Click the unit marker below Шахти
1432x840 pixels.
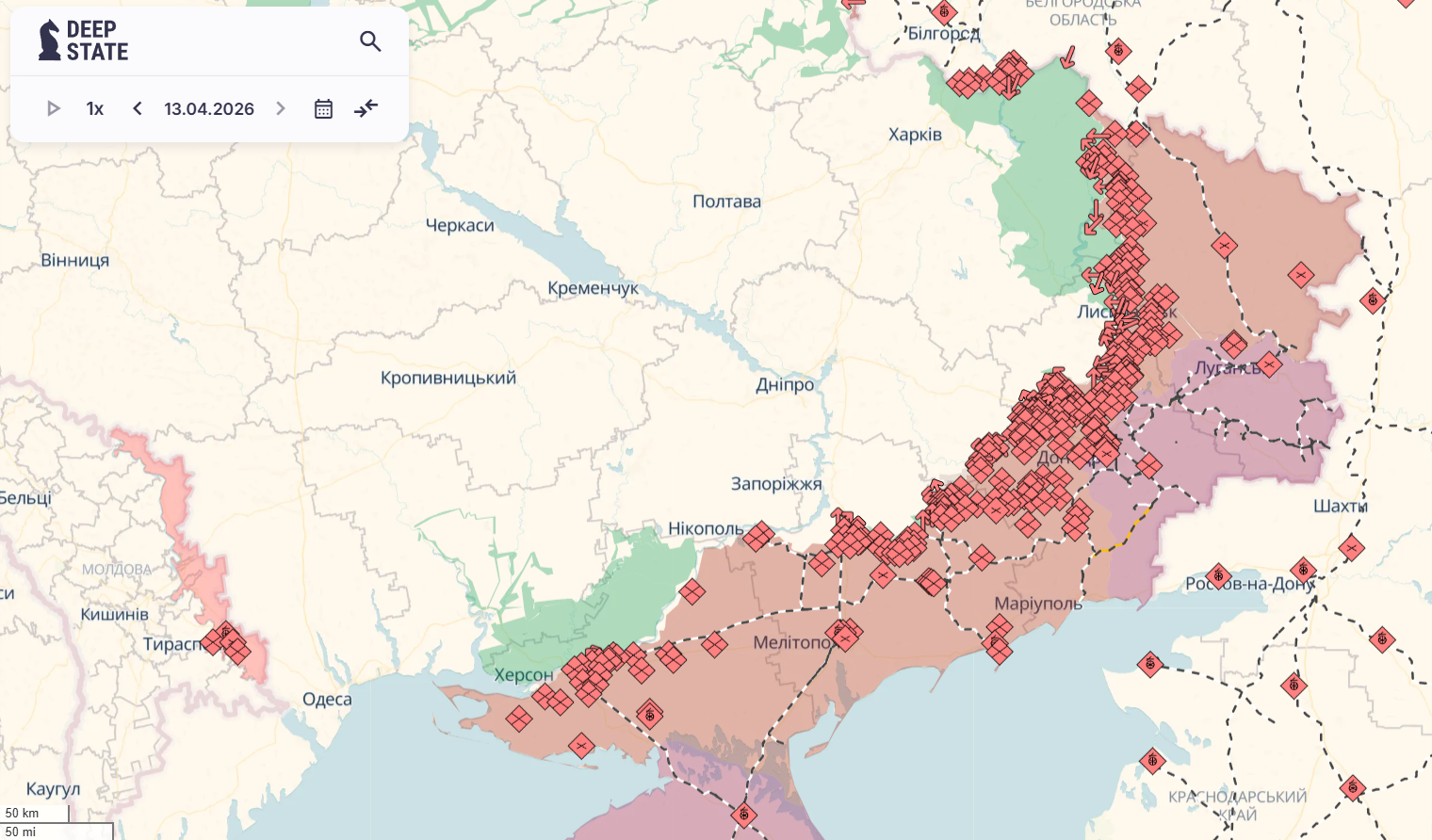click(x=1351, y=547)
